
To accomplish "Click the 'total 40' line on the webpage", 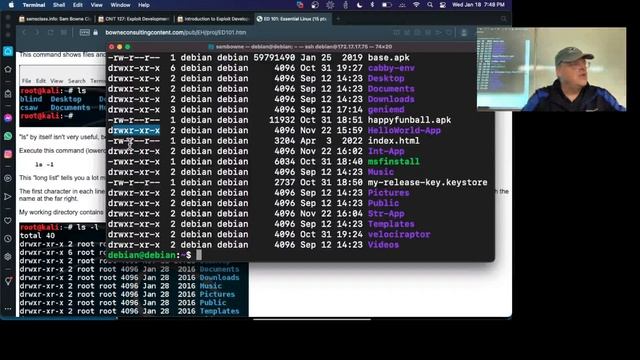I will [x=37, y=236].
